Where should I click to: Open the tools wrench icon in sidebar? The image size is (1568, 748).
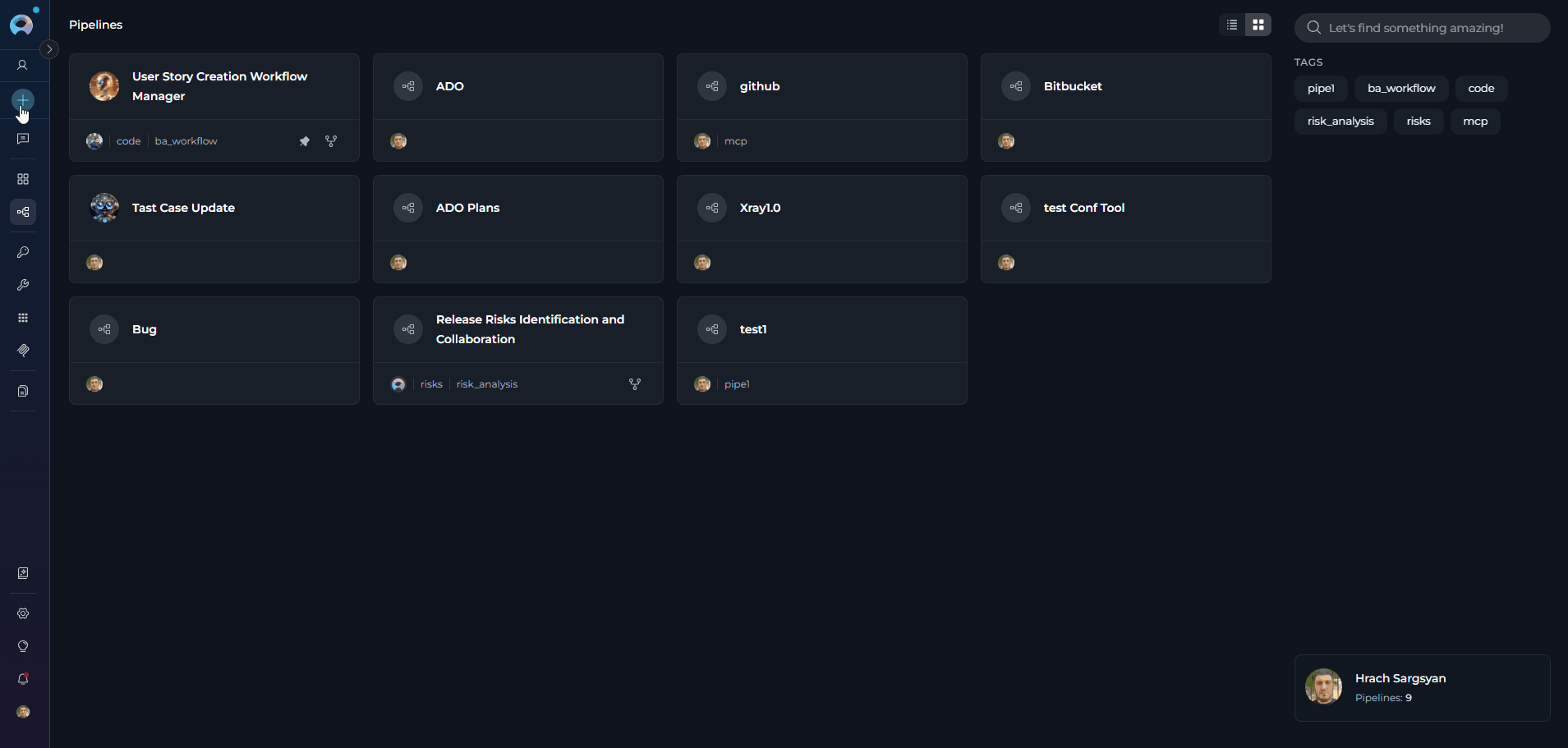22,285
